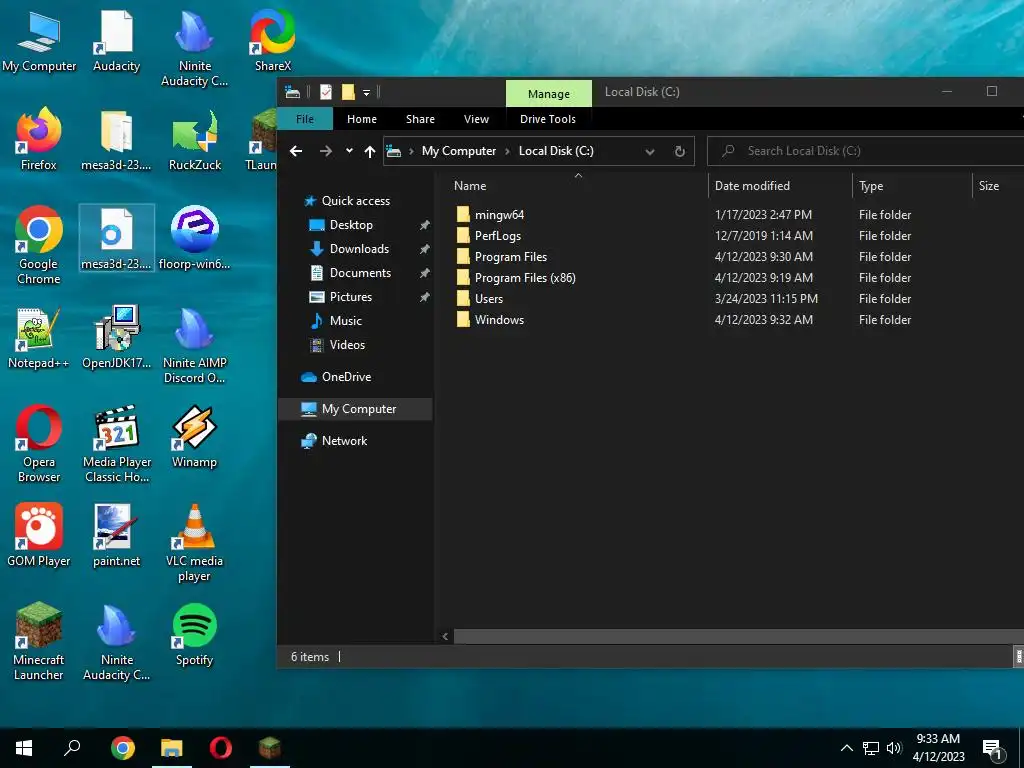The width and height of the screenshot is (1024, 768).
Task: Open the recent locations dropdown arrow
Action: click(349, 151)
